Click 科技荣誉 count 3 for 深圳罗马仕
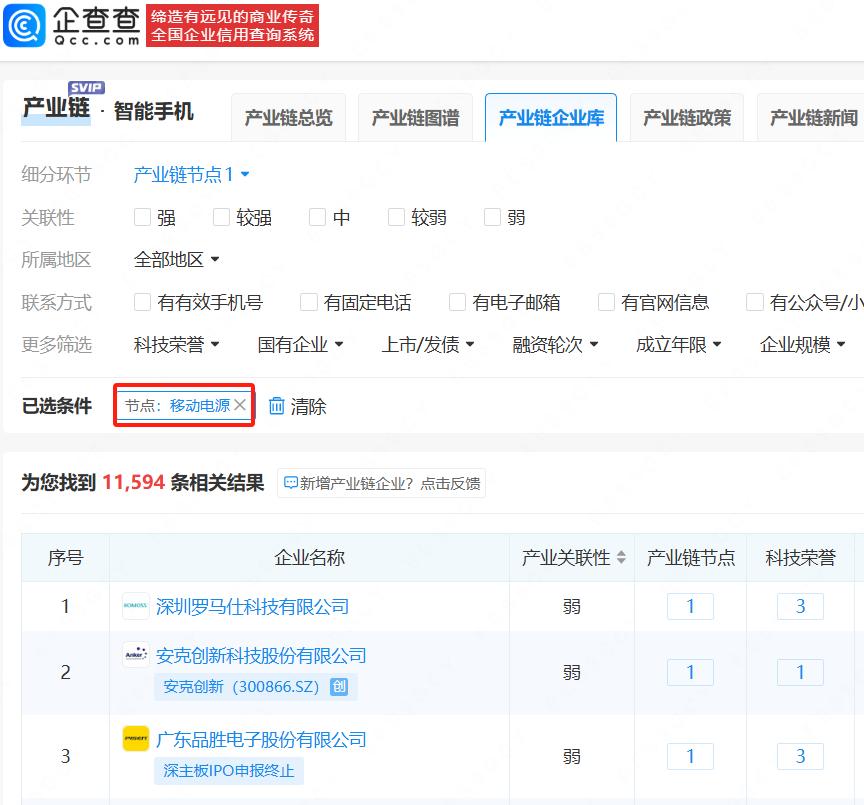The image size is (864, 805). (800, 606)
